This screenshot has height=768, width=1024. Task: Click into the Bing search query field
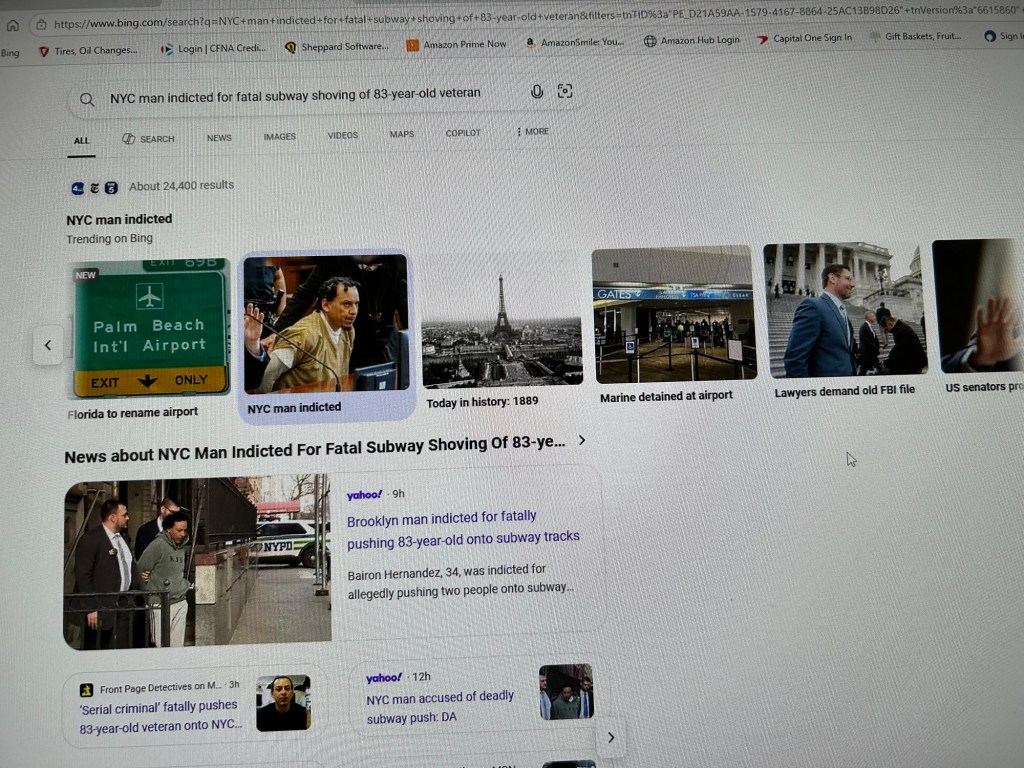pos(300,95)
